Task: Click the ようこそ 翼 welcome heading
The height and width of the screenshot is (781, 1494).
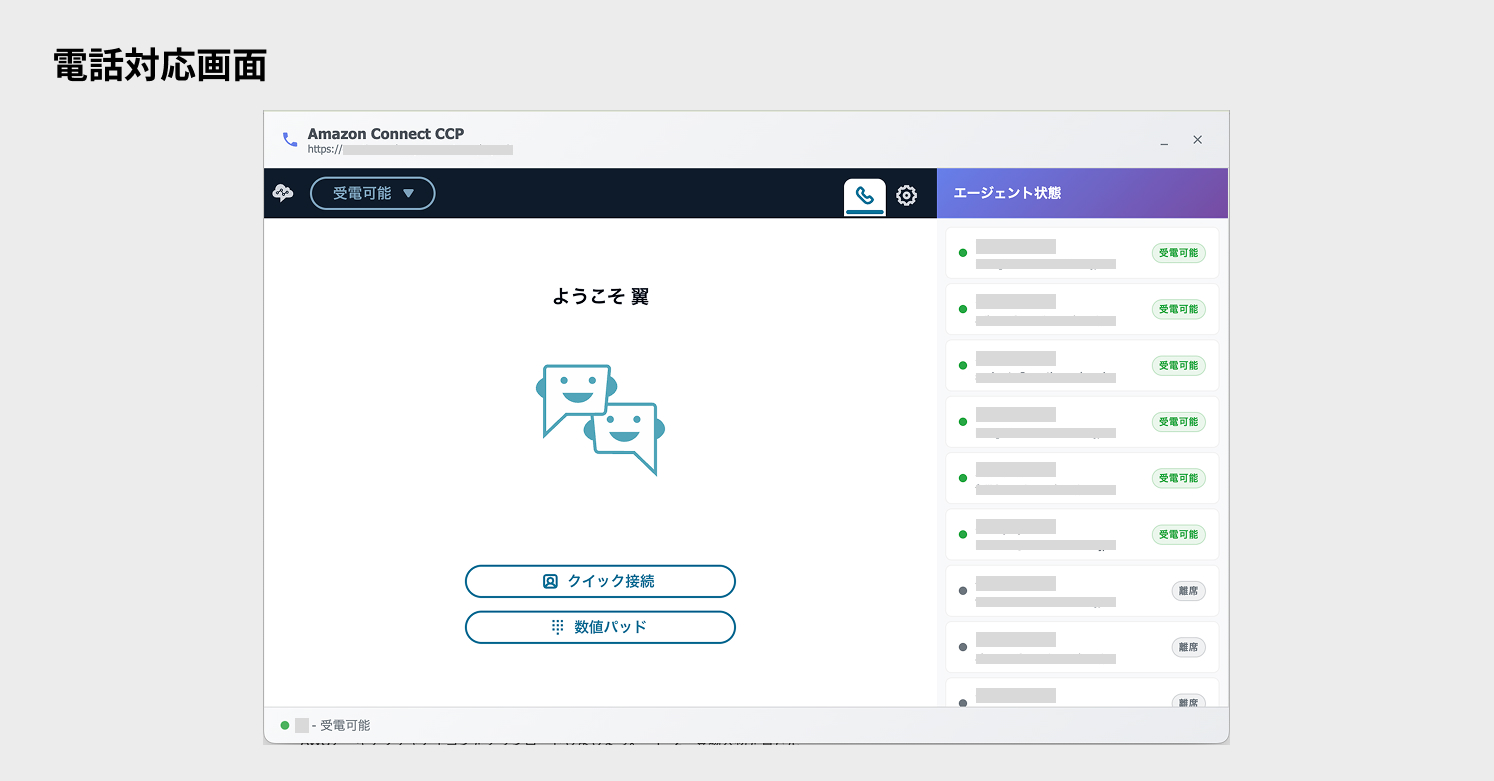Action: [600, 297]
